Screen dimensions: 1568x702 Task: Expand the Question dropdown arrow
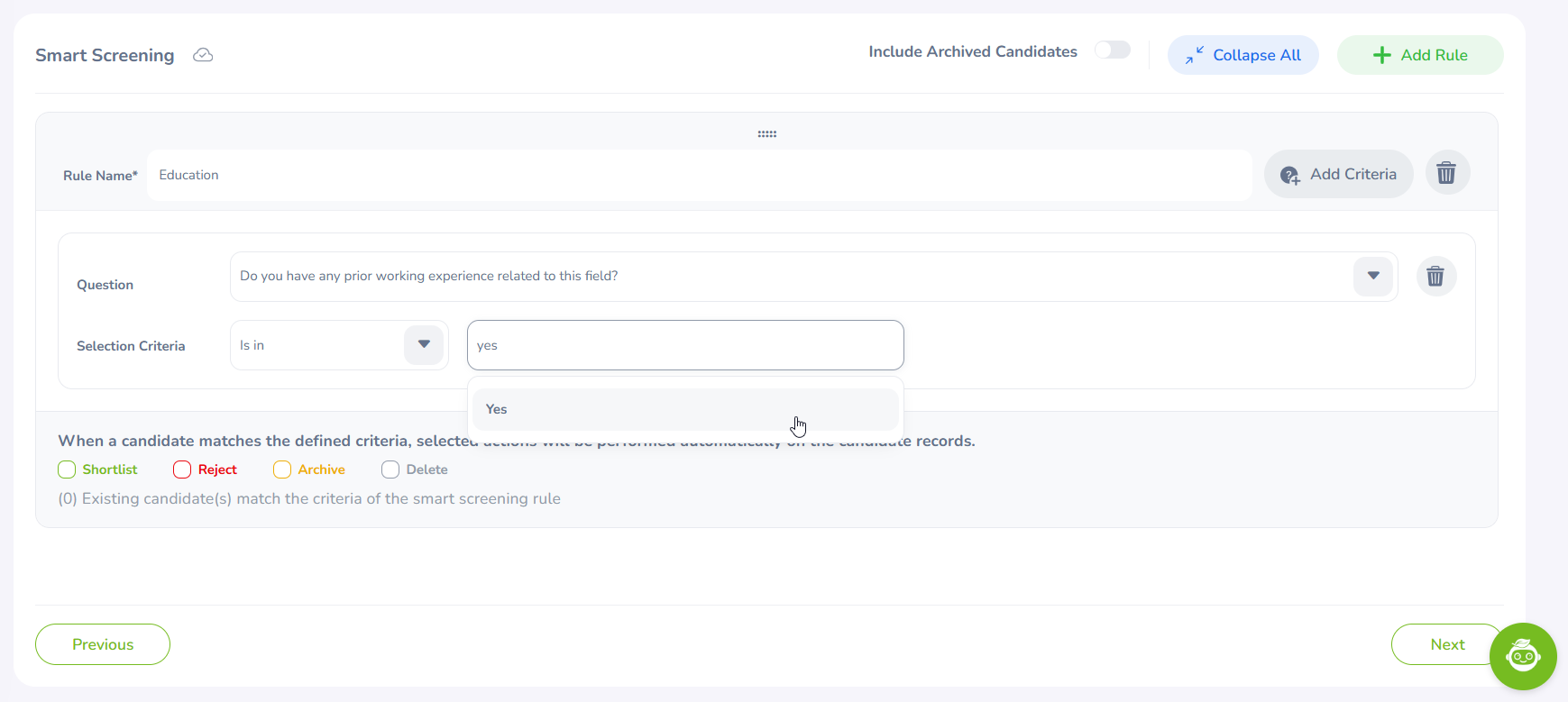[1372, 276]
